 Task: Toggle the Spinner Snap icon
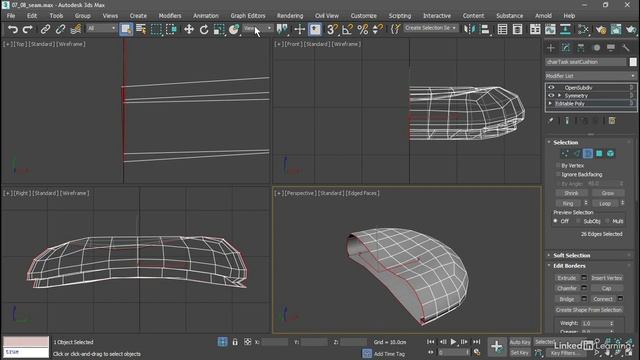378,29
